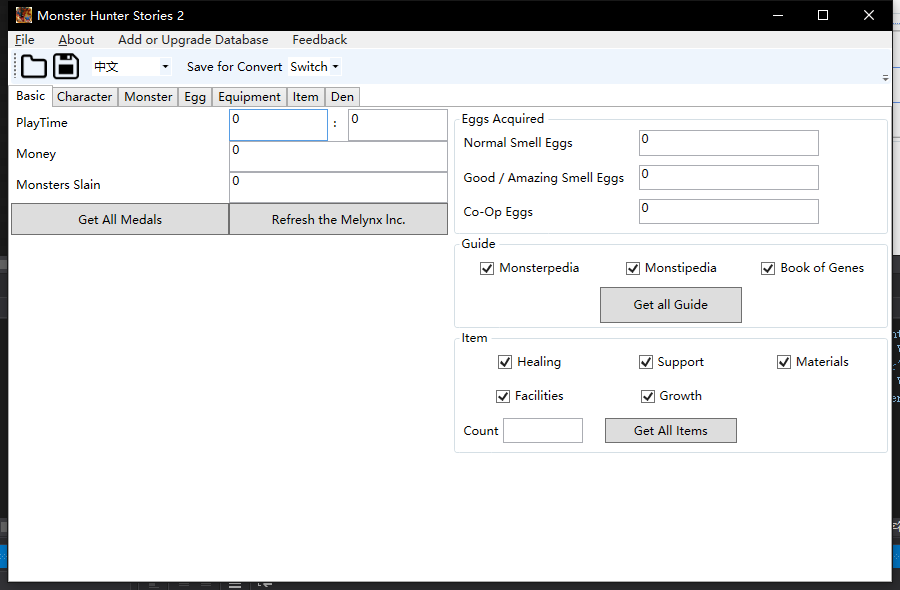Click the Normal Smell Eggs field
This screenshot has height=590, width=900.
(x=729, y=143)
